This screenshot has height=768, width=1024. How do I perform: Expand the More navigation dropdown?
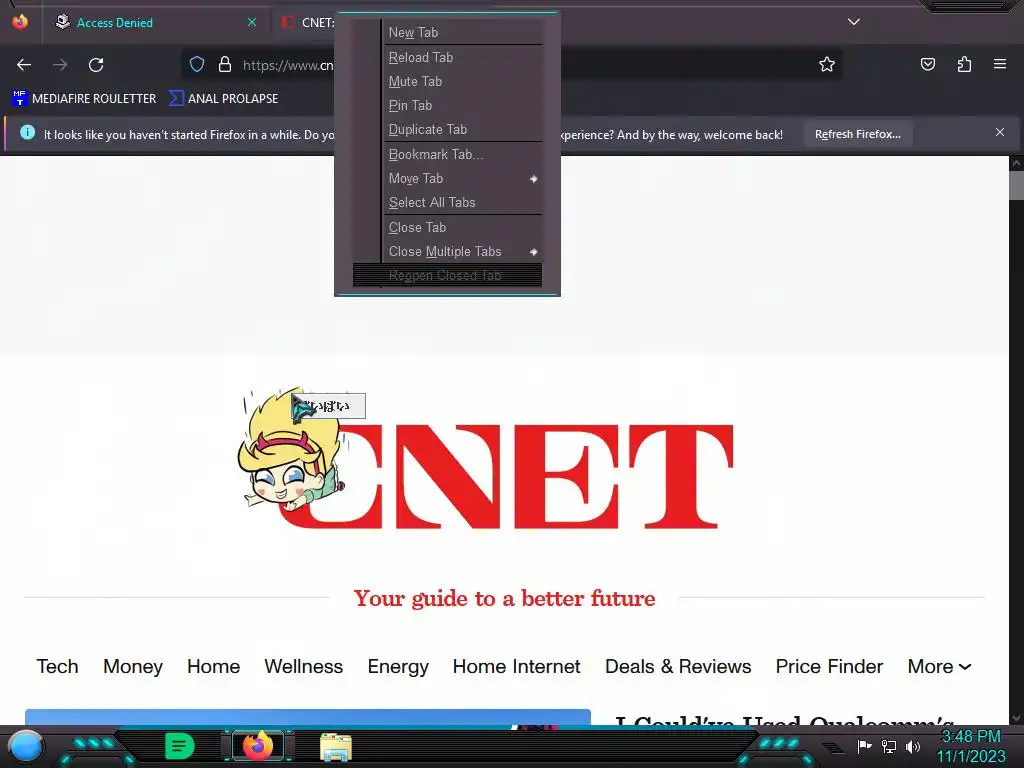coord(939,666)
